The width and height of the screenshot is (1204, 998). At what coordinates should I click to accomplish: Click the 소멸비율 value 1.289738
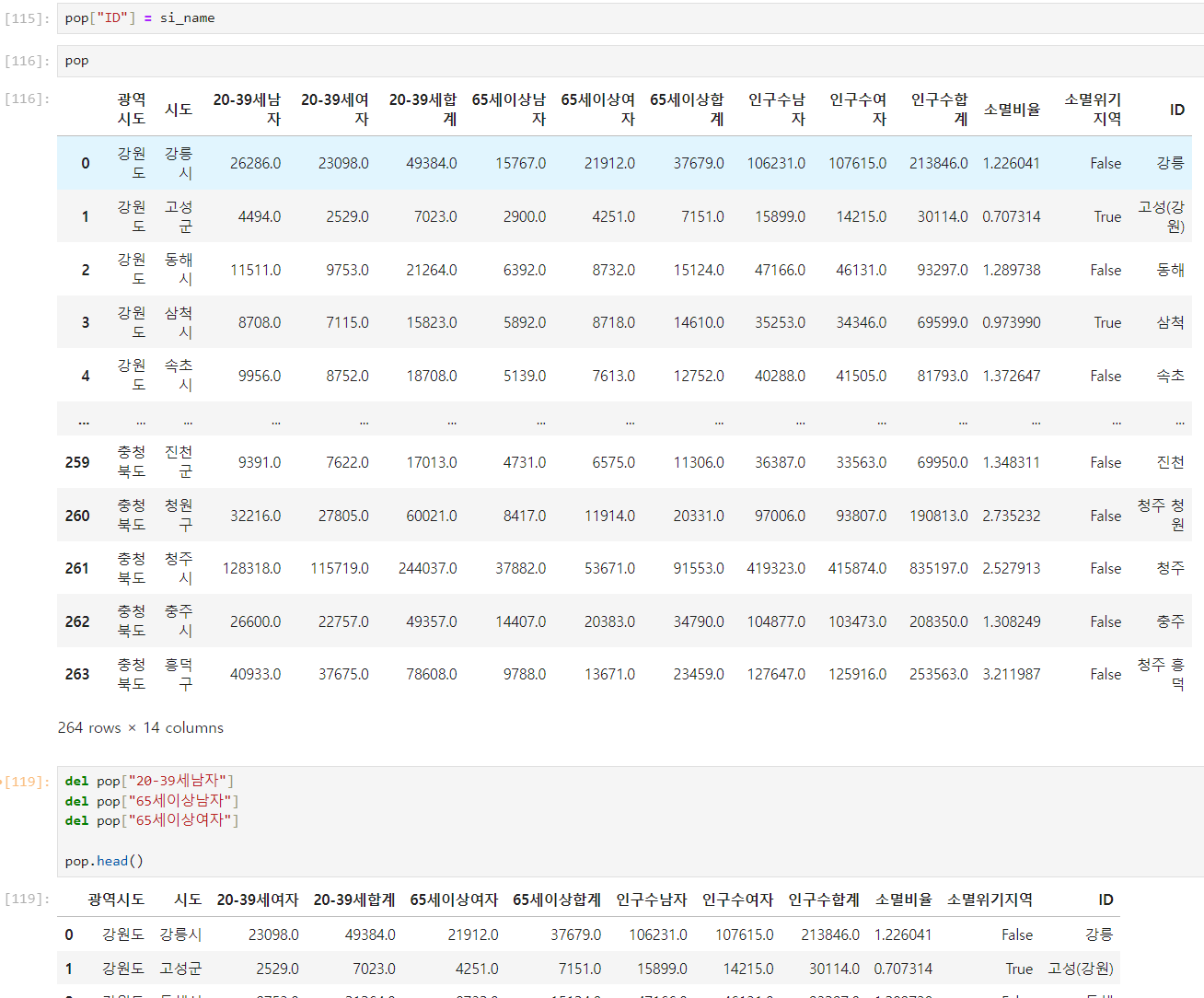(x=1012, y=270)
